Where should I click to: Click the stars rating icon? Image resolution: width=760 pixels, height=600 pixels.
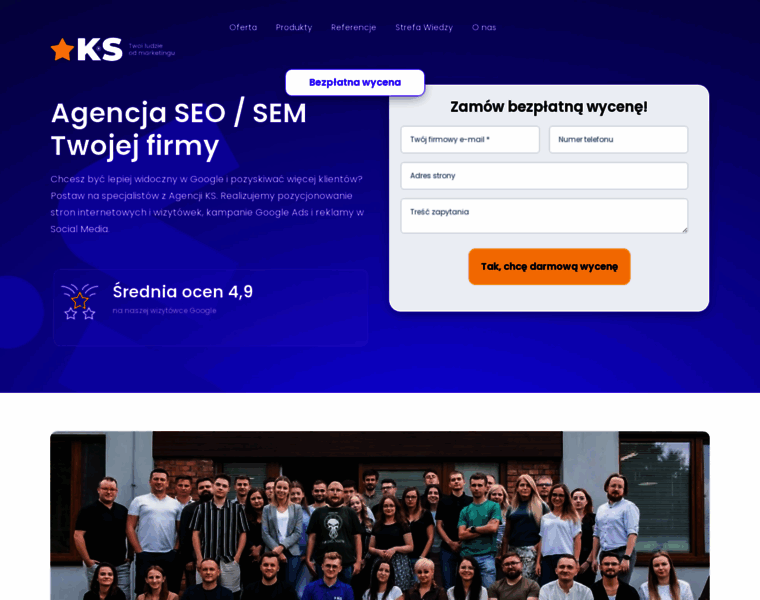coord(79,301)
